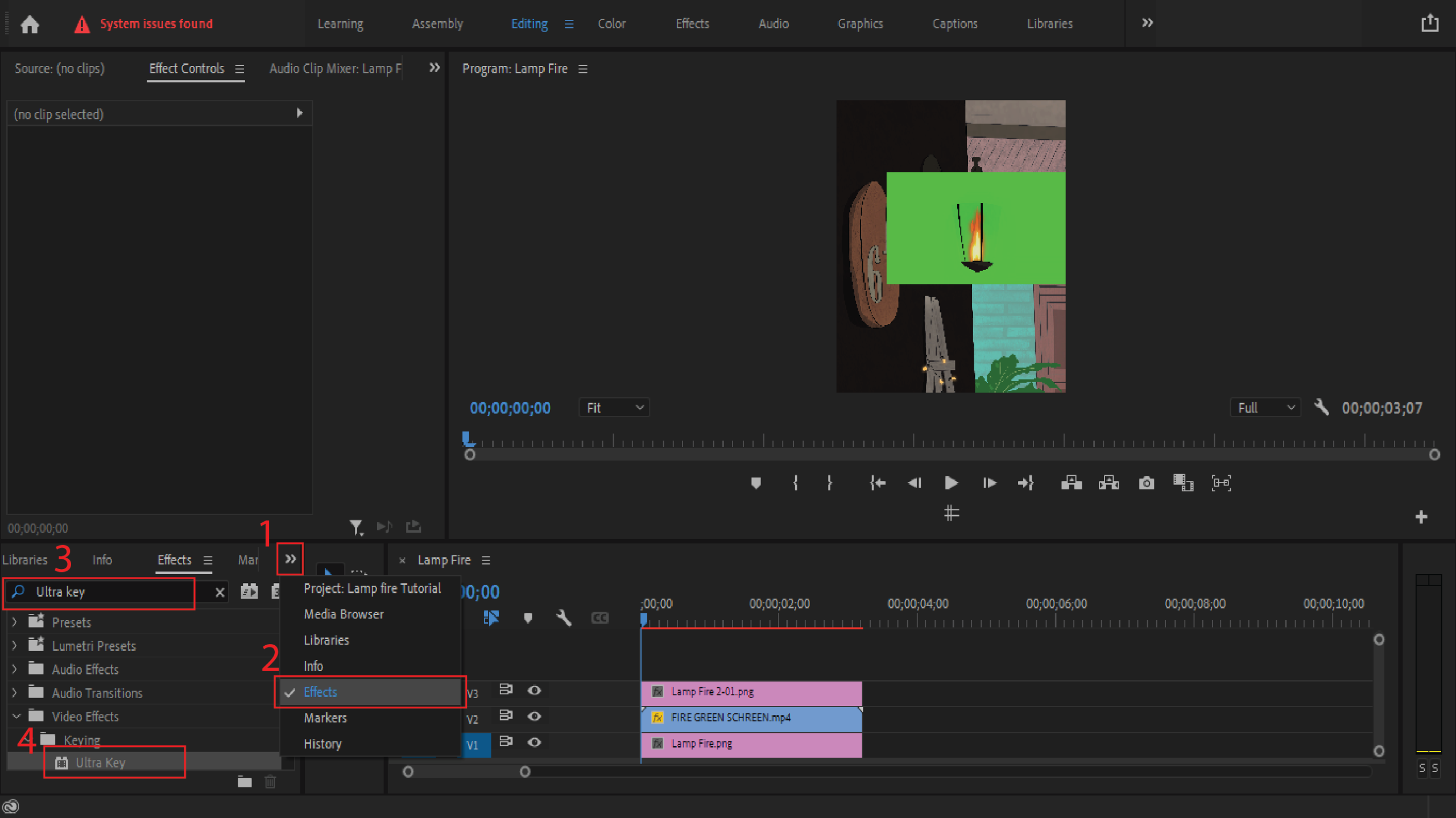1456x818 pixels.
Task: Select Markers from the panel menu
Action: pyautogui.click(x=325, y=718)
